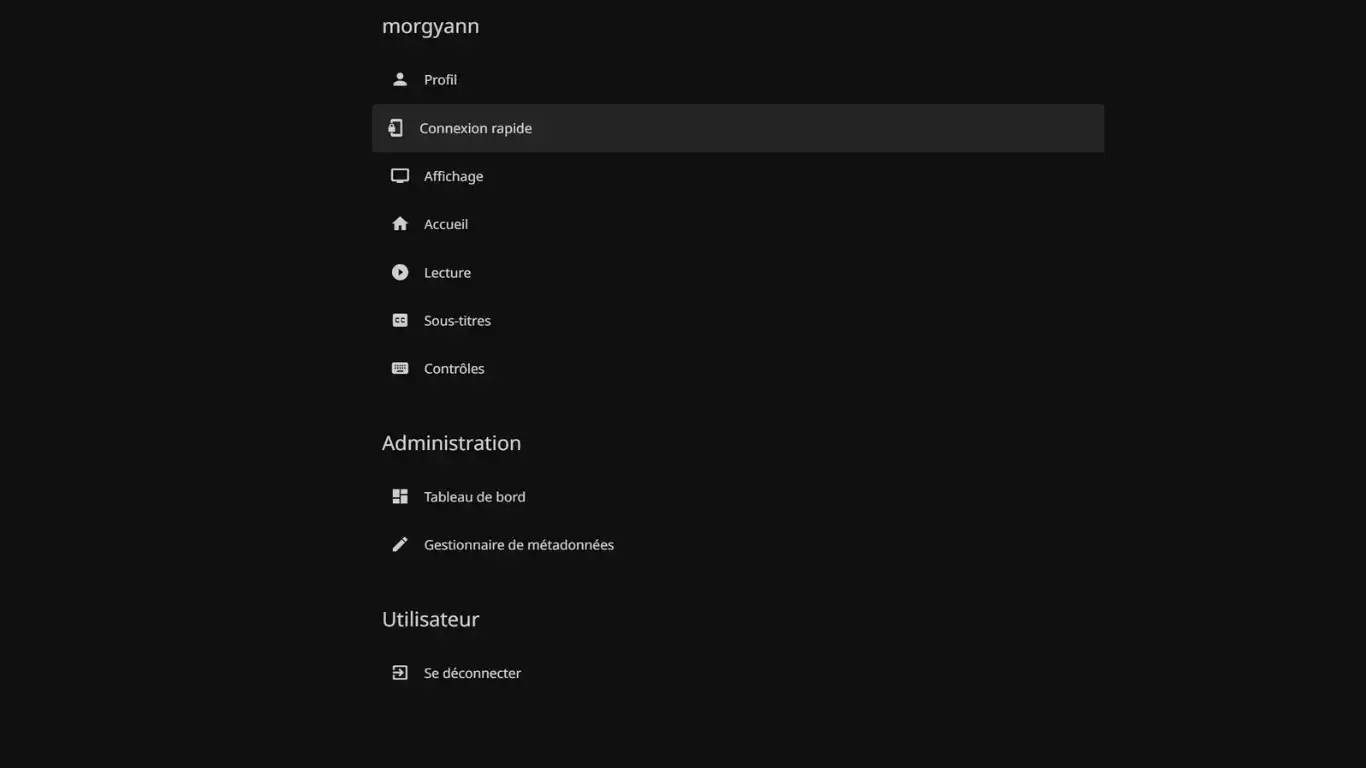Choose the Contrôles menu entry
The width and height of the screenshot is (1366, 768).
click(x=454, y=369)
